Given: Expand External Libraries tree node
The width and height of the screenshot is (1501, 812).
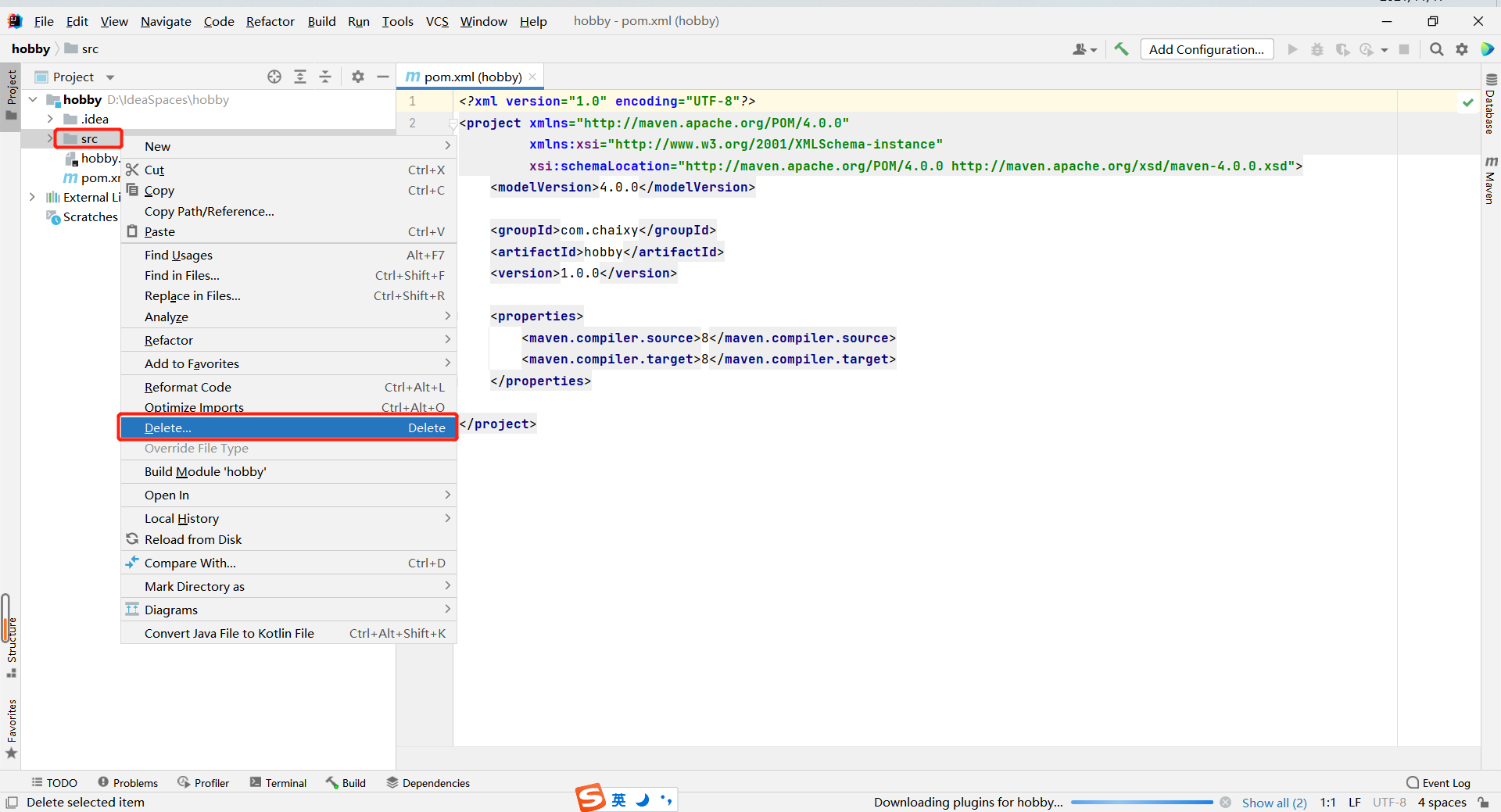Looking at the screenshot, I should tap(32, 197).
